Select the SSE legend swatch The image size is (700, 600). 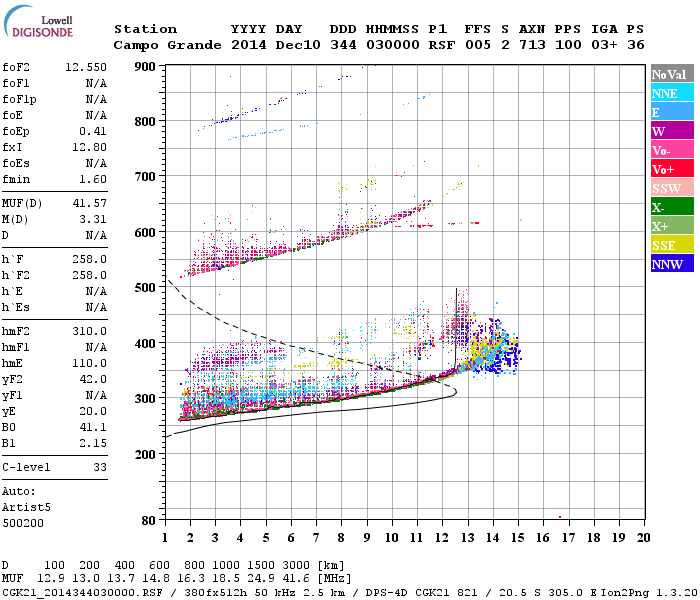click(x=672, y=245)
